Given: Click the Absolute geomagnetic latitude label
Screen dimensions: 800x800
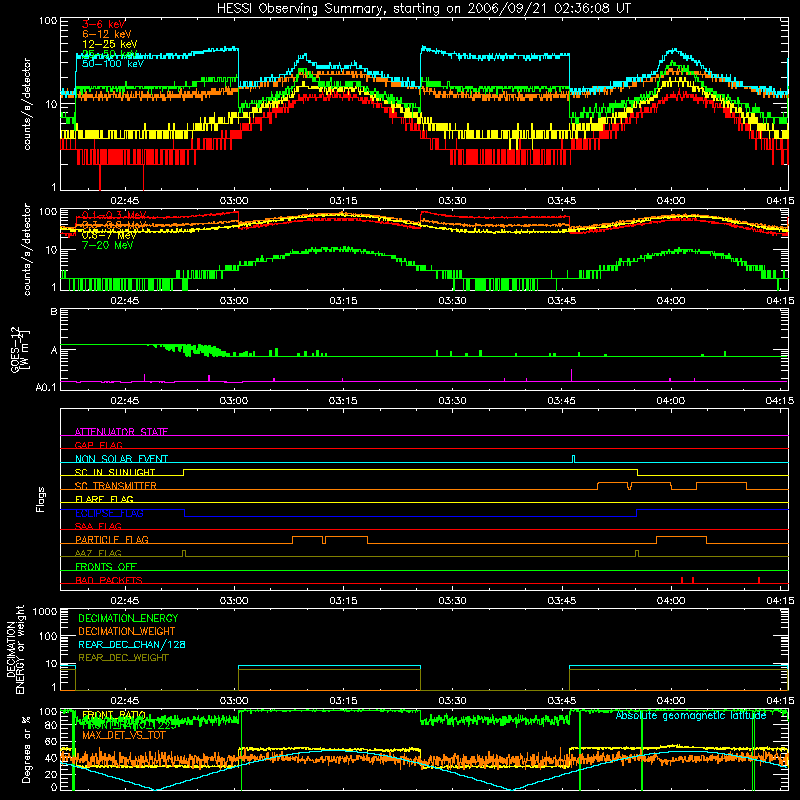Looking at the screenshot, I should pos(691,716).
